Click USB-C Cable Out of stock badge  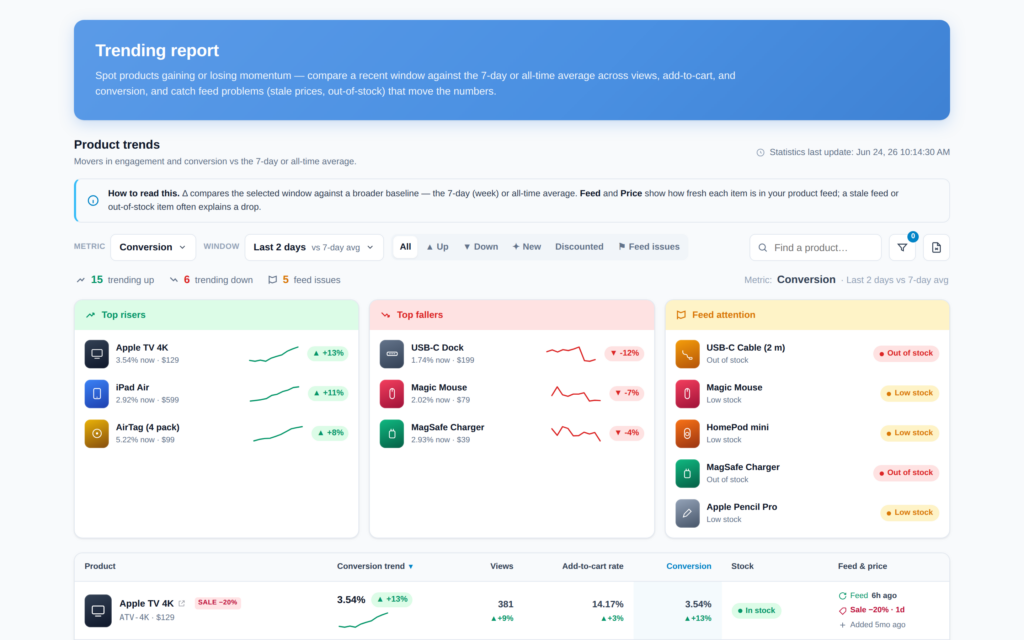coord(906,353)
